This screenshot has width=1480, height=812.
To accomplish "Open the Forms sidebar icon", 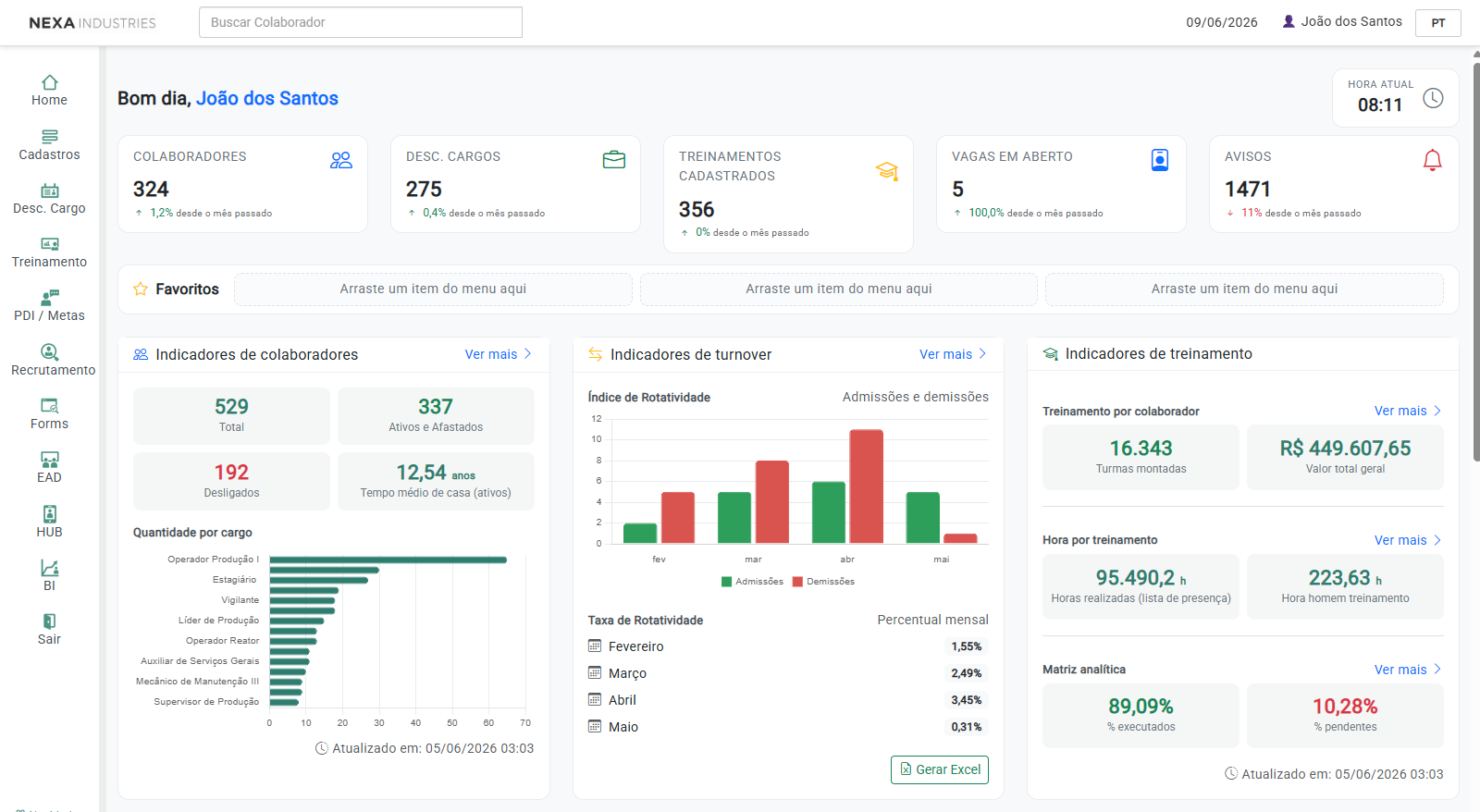I will point(50,405).
